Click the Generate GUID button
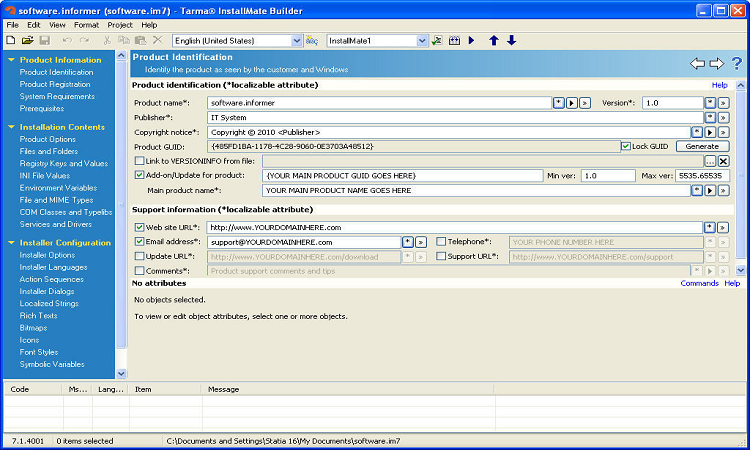This screenshot has height=450, width=750. coord(702,146)
